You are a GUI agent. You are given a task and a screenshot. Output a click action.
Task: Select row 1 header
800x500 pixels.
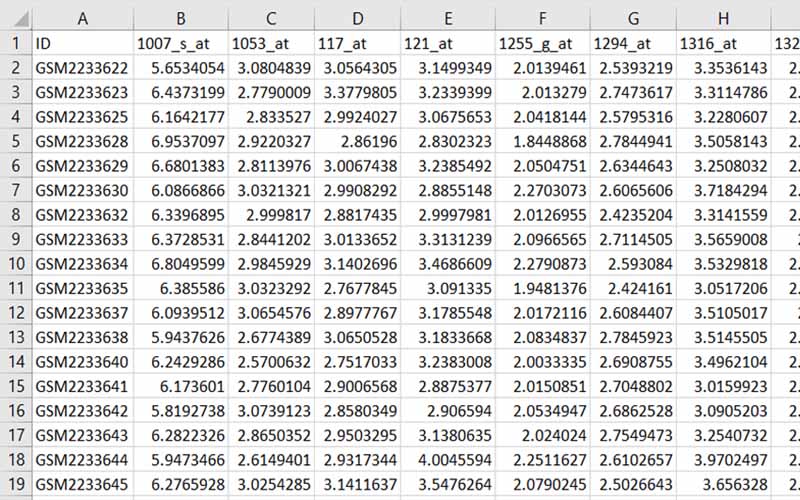15,43
